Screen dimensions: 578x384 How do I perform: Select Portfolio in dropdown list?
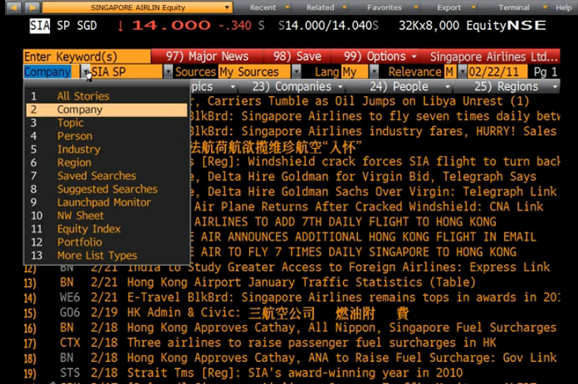[x=107, y=242]
